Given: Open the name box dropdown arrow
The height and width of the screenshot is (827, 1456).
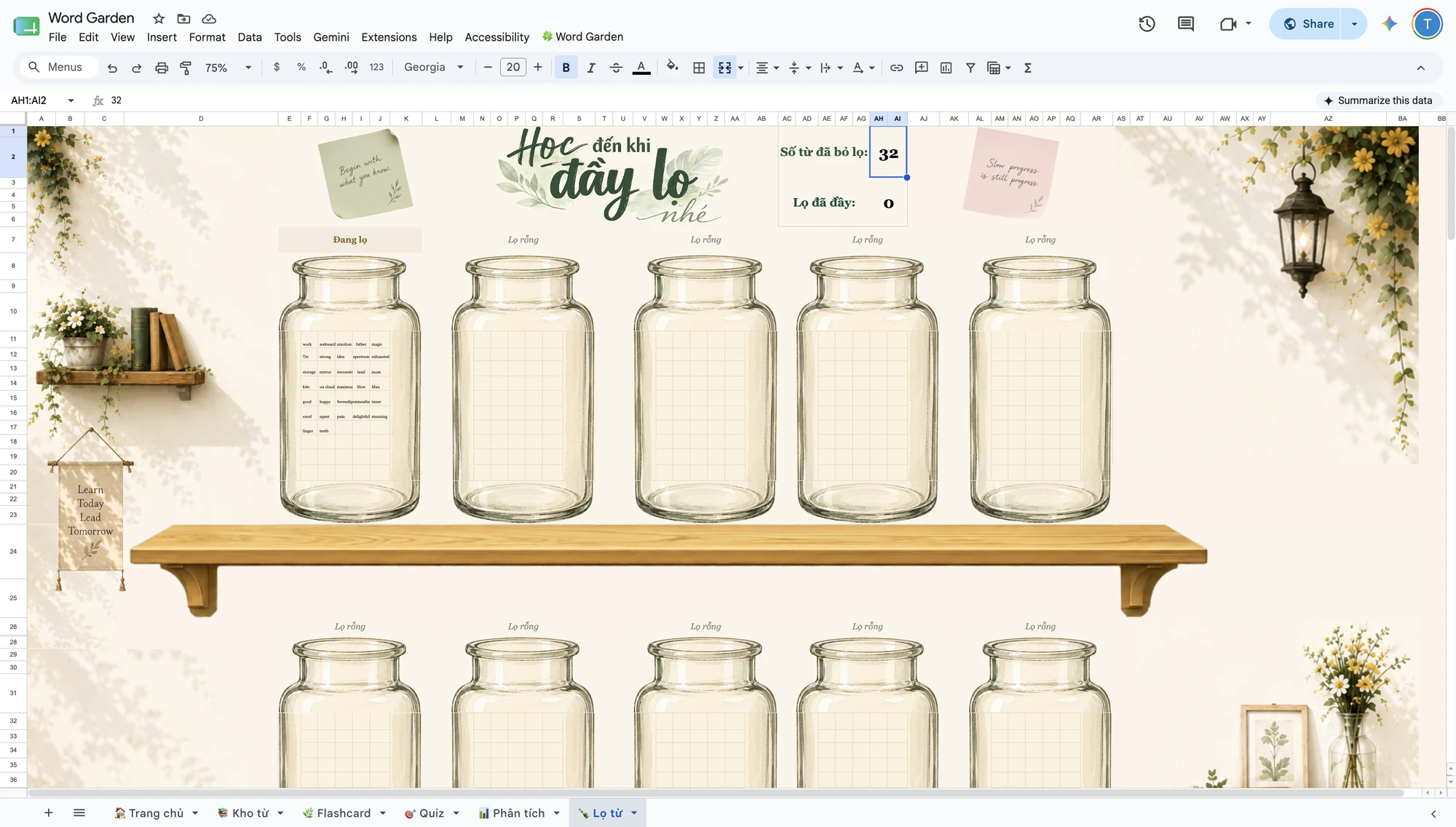Looking at the screenshot, I should [x=71, y=100].
